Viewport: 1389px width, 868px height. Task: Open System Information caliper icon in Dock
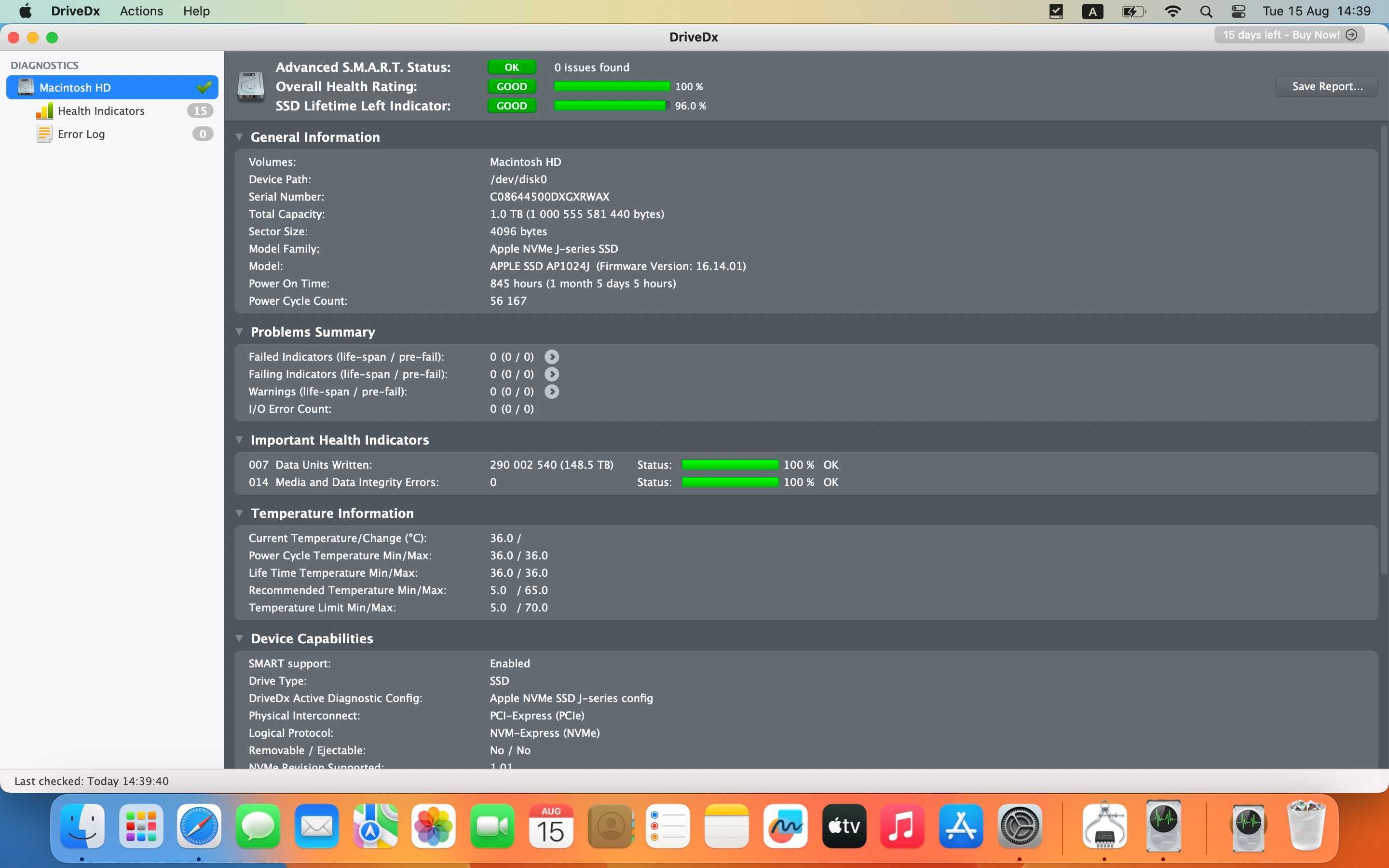pyautogui.click(x=1104, y=826)
